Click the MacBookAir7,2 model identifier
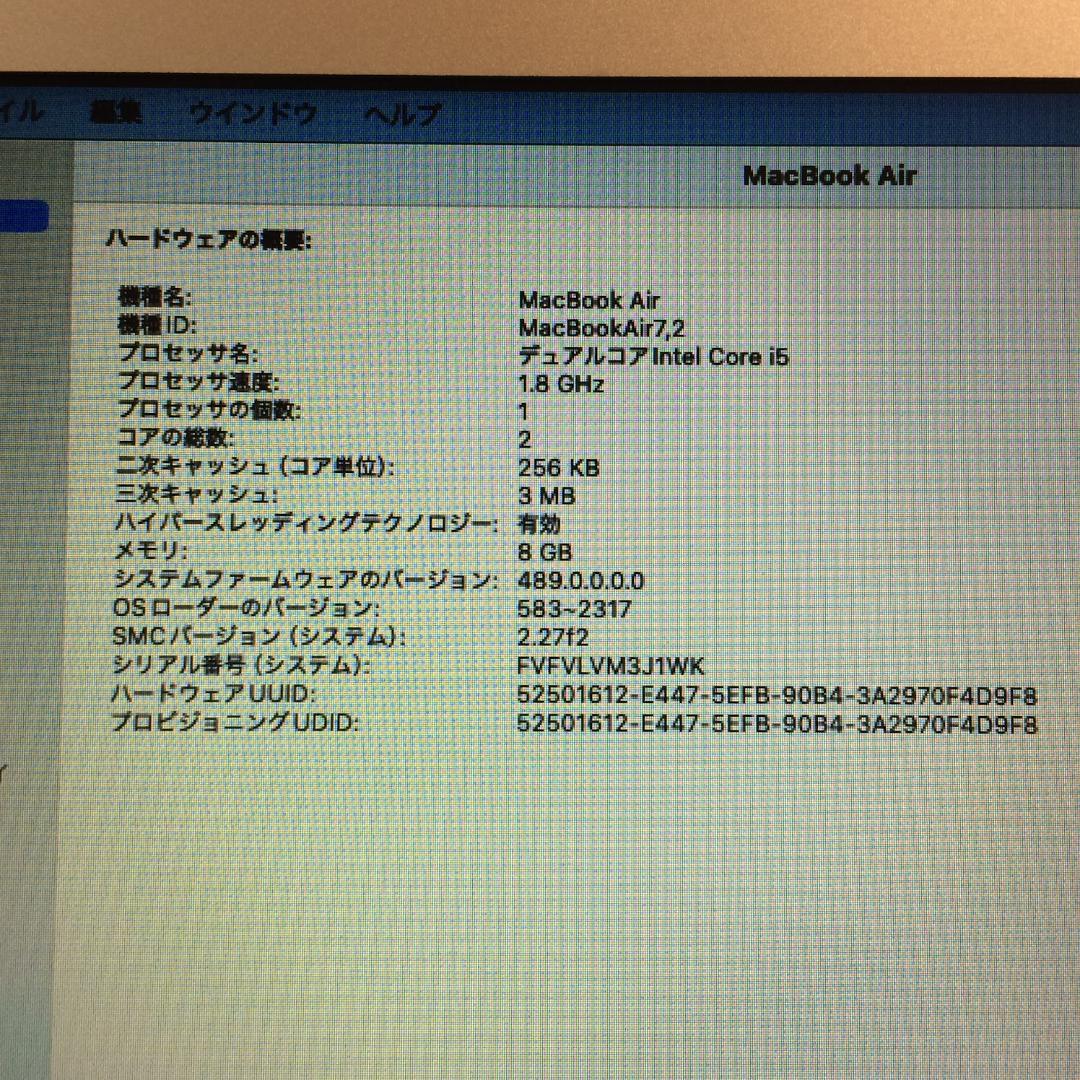1080x1080 pixels. [601, 326]
